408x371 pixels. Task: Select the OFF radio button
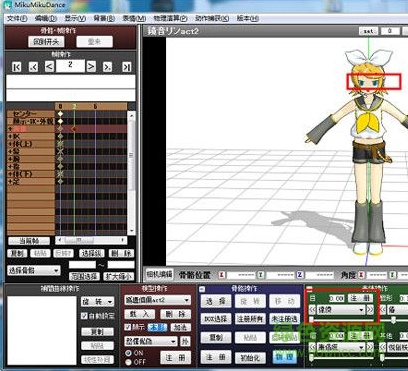128,362
